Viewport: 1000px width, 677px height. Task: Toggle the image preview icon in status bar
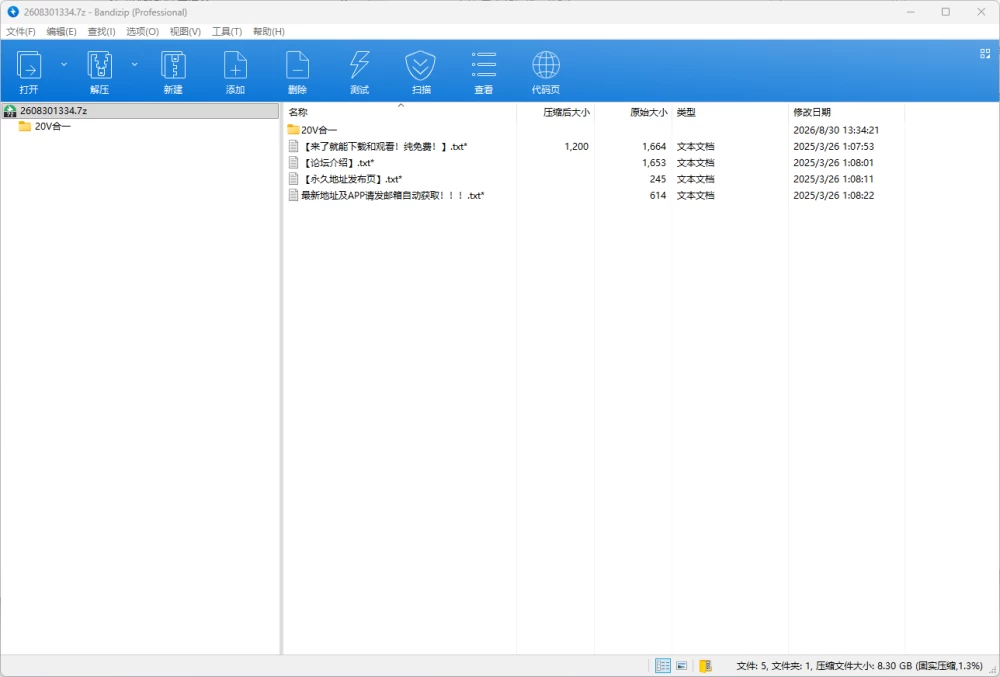682,666
